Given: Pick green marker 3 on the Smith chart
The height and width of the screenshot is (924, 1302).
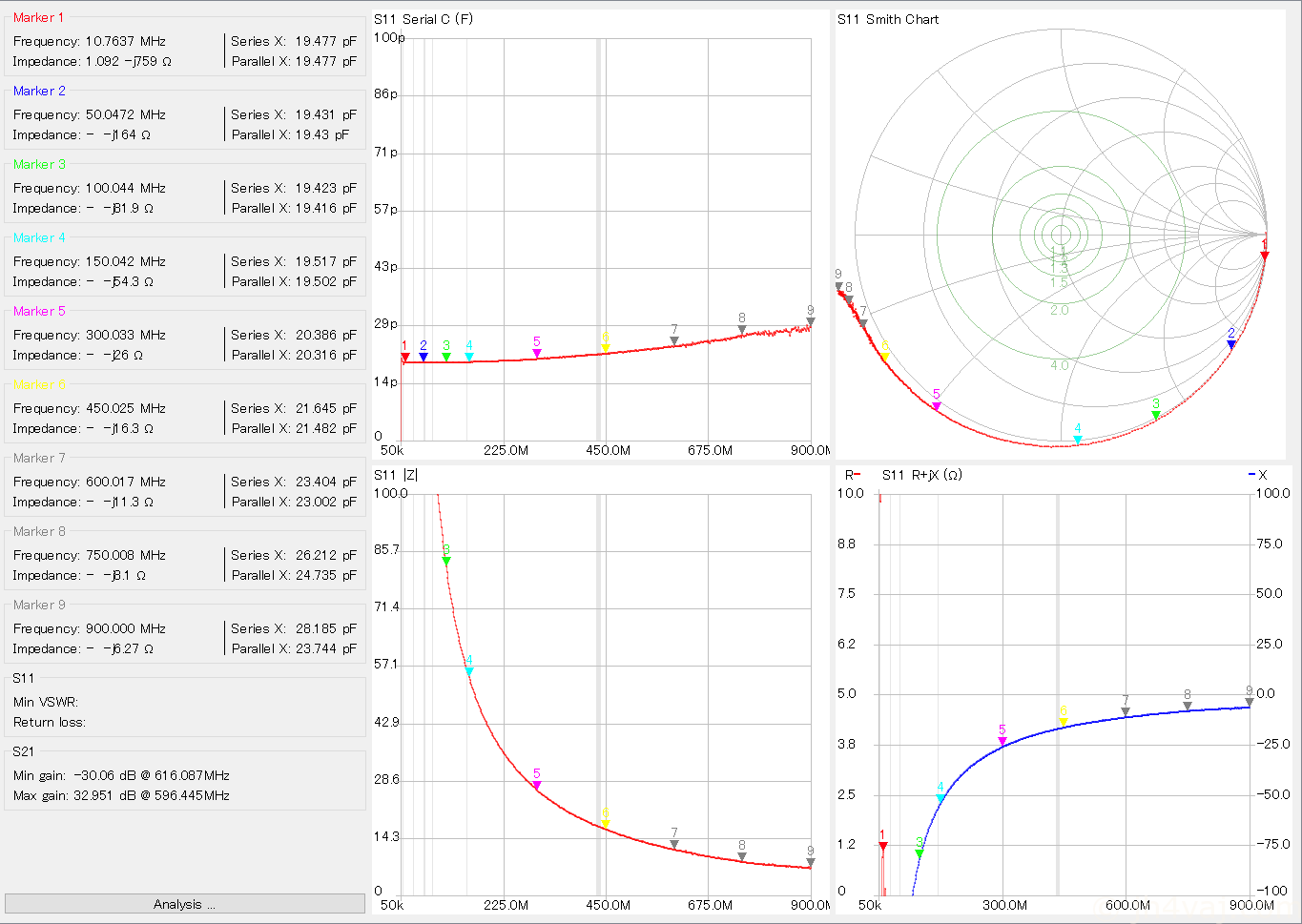Looking at the screenshot, I should (x=1156, y=415).
